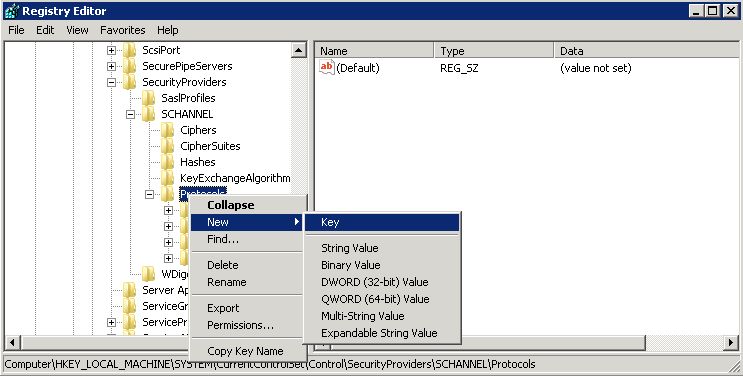Click the (Default) string value icon
The height and width of the screenshot is (376, 743).
coord(327,68)
